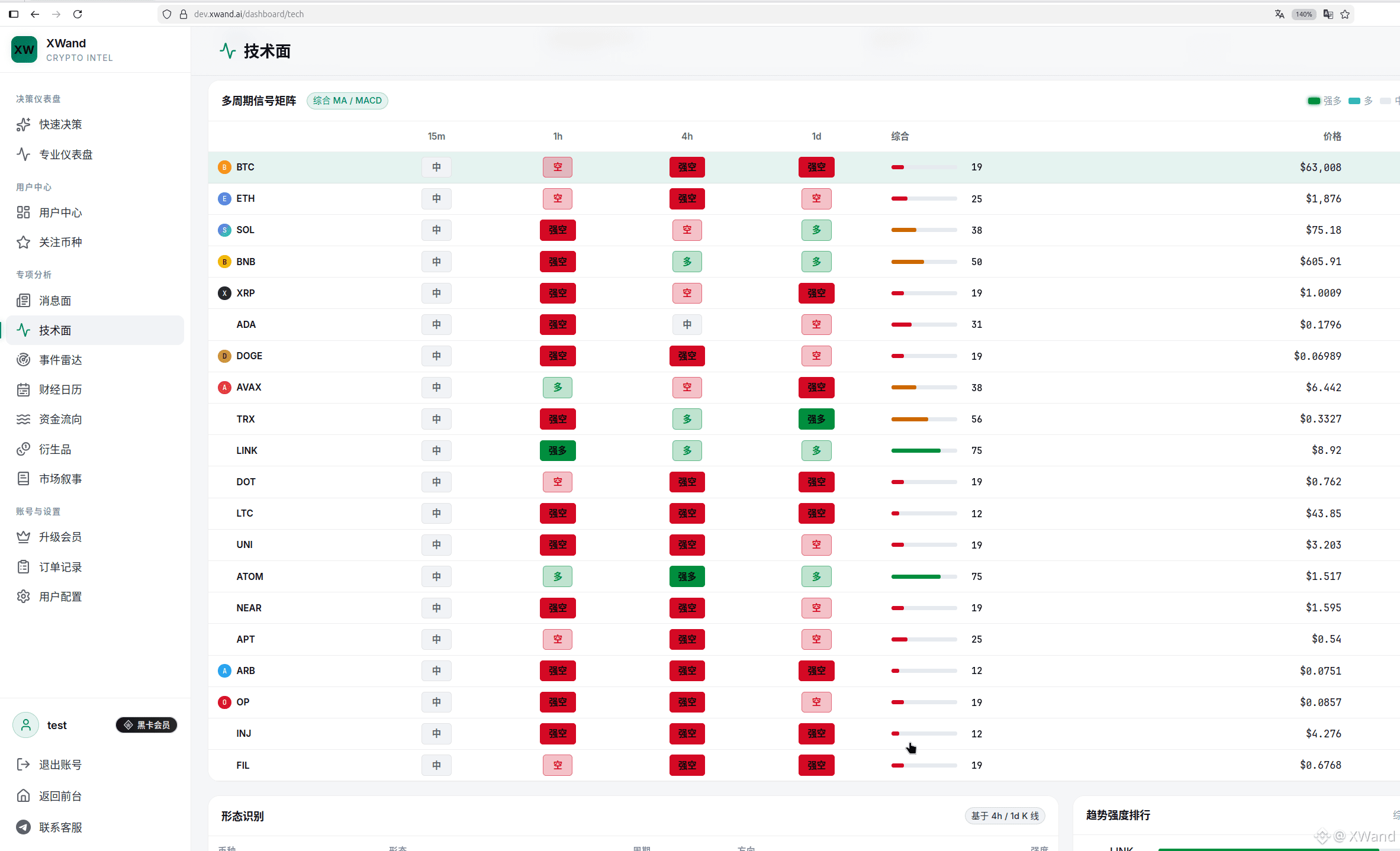
Task: Click the BTC coin icon
Action: (224, 167)
